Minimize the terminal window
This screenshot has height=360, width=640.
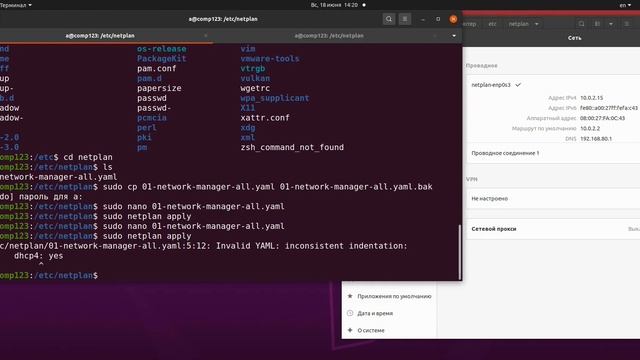423,19
